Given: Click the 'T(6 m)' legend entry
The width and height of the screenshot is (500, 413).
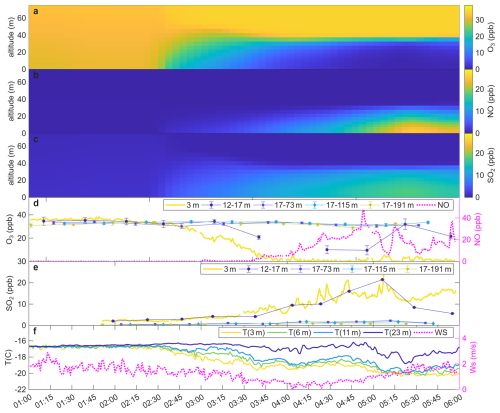Looking at the screenshot, I should coord(289,332).
